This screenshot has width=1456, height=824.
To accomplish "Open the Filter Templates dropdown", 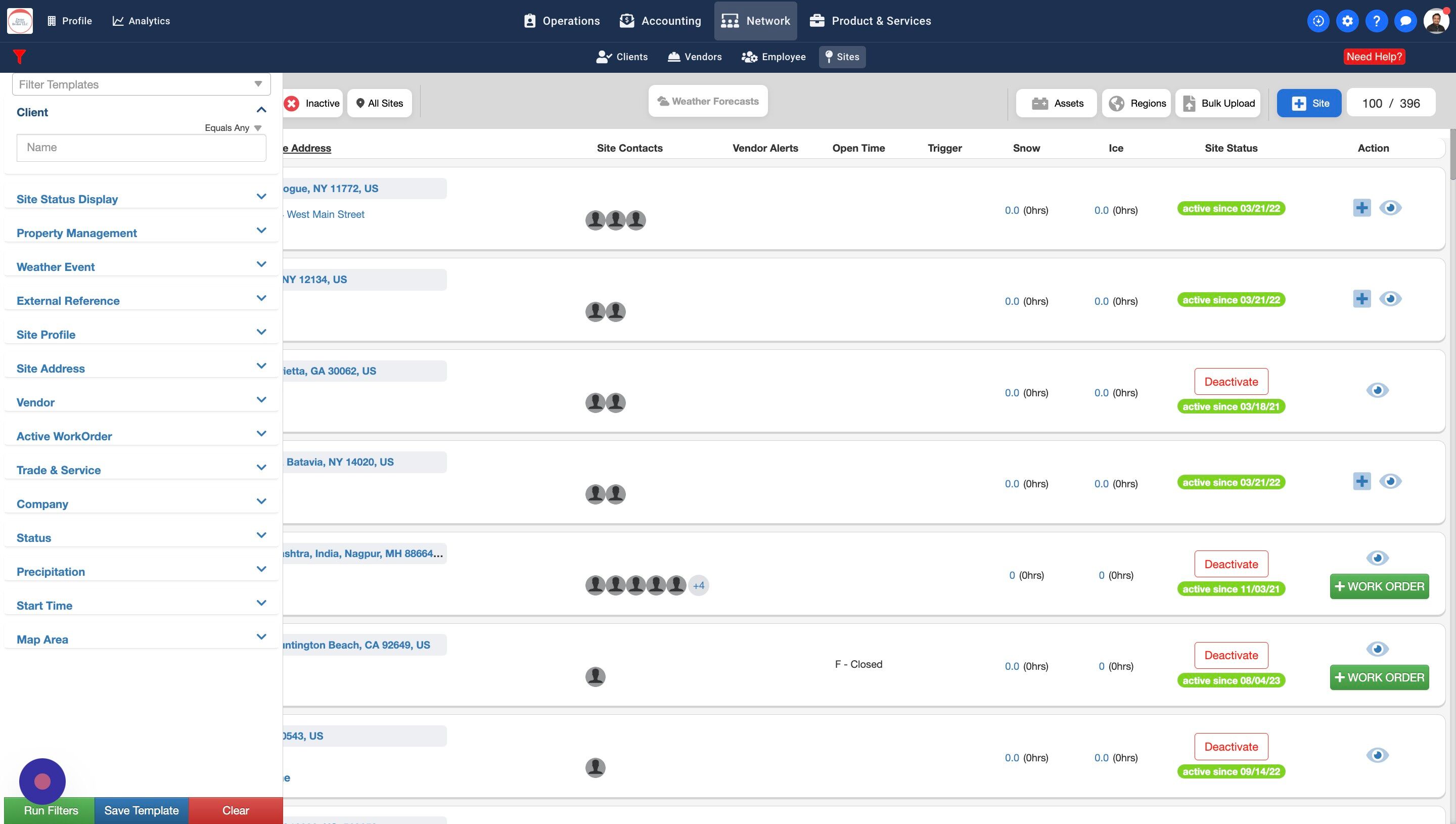I will pos(141,84).
